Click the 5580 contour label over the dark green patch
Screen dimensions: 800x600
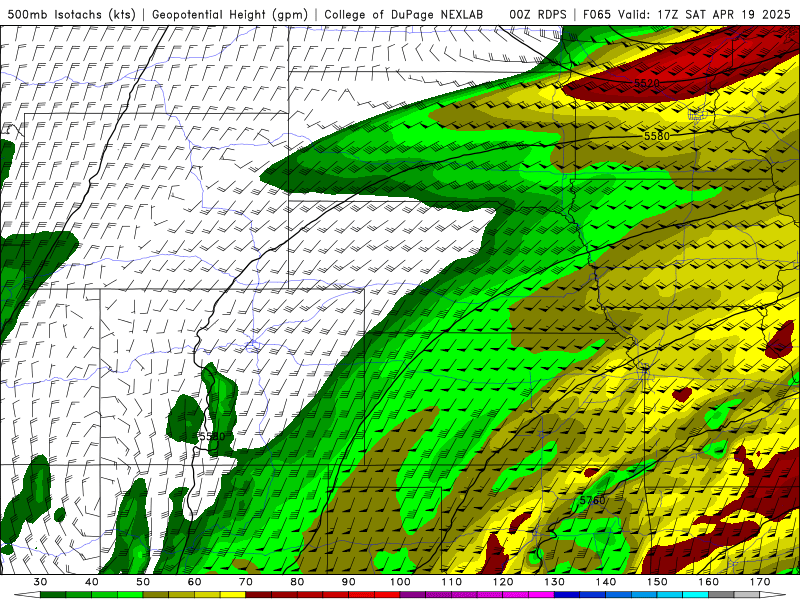point(212,436)
